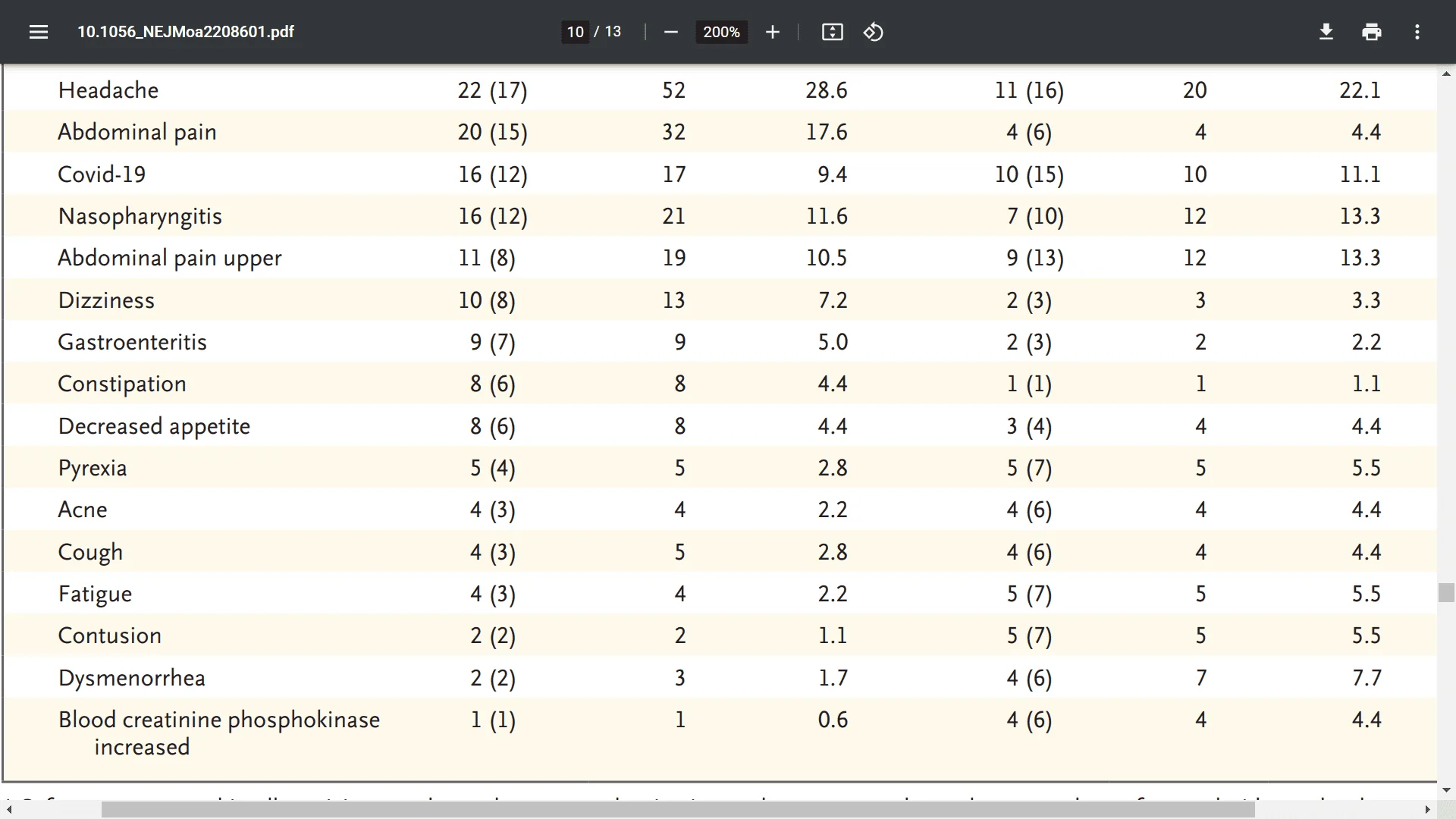Select the Acne row label
The image size is (1456, 819).
83,510
